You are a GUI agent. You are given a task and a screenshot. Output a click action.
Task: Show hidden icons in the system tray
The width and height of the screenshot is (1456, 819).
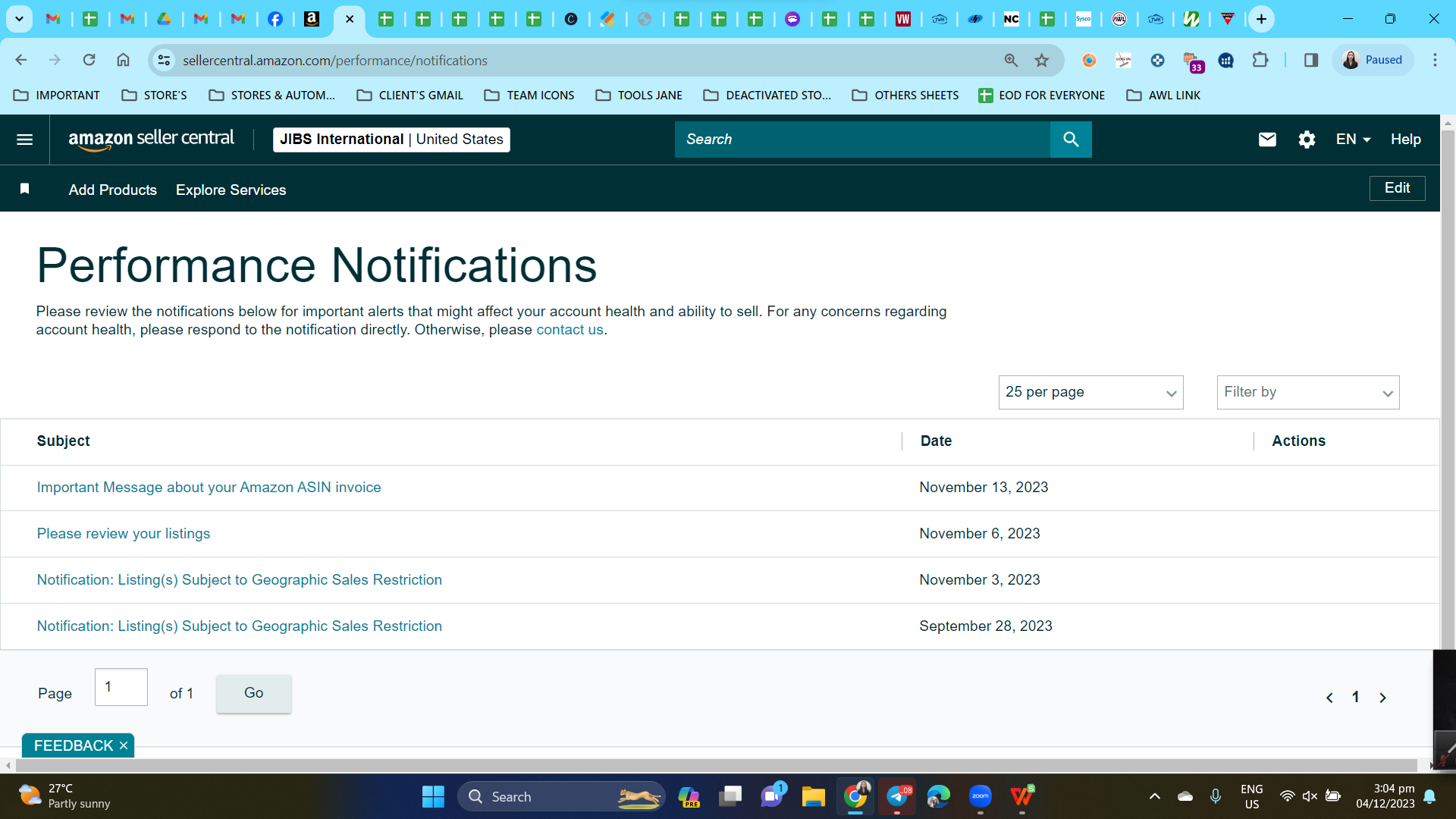click(x=1154, y=796)
